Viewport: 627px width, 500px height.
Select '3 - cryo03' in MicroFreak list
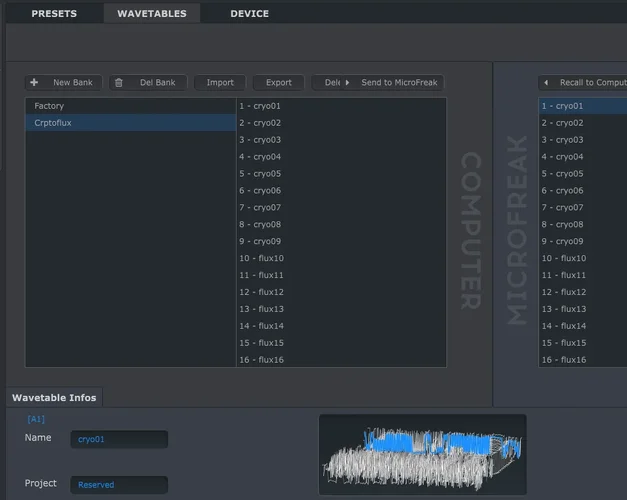coord(583,140)
